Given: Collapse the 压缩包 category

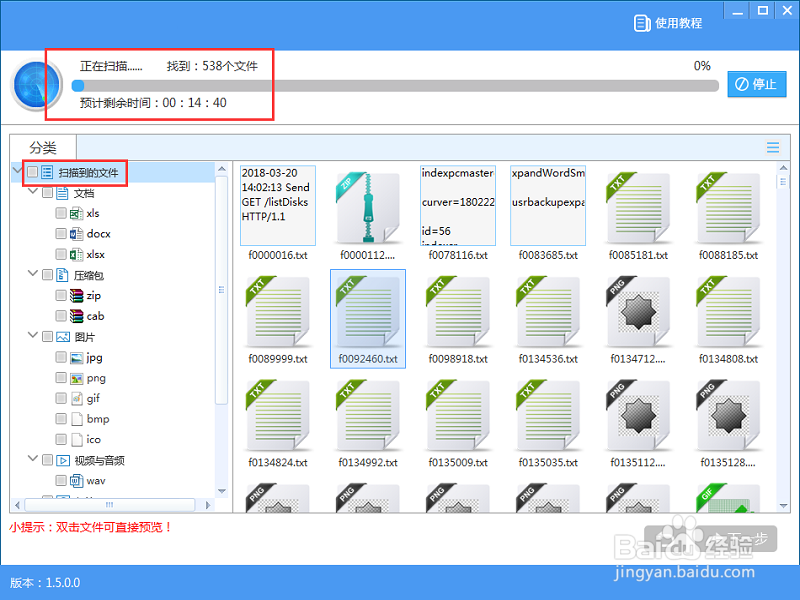Looking at the screenshot, I should pyautogui.click(x=33, y=273).
